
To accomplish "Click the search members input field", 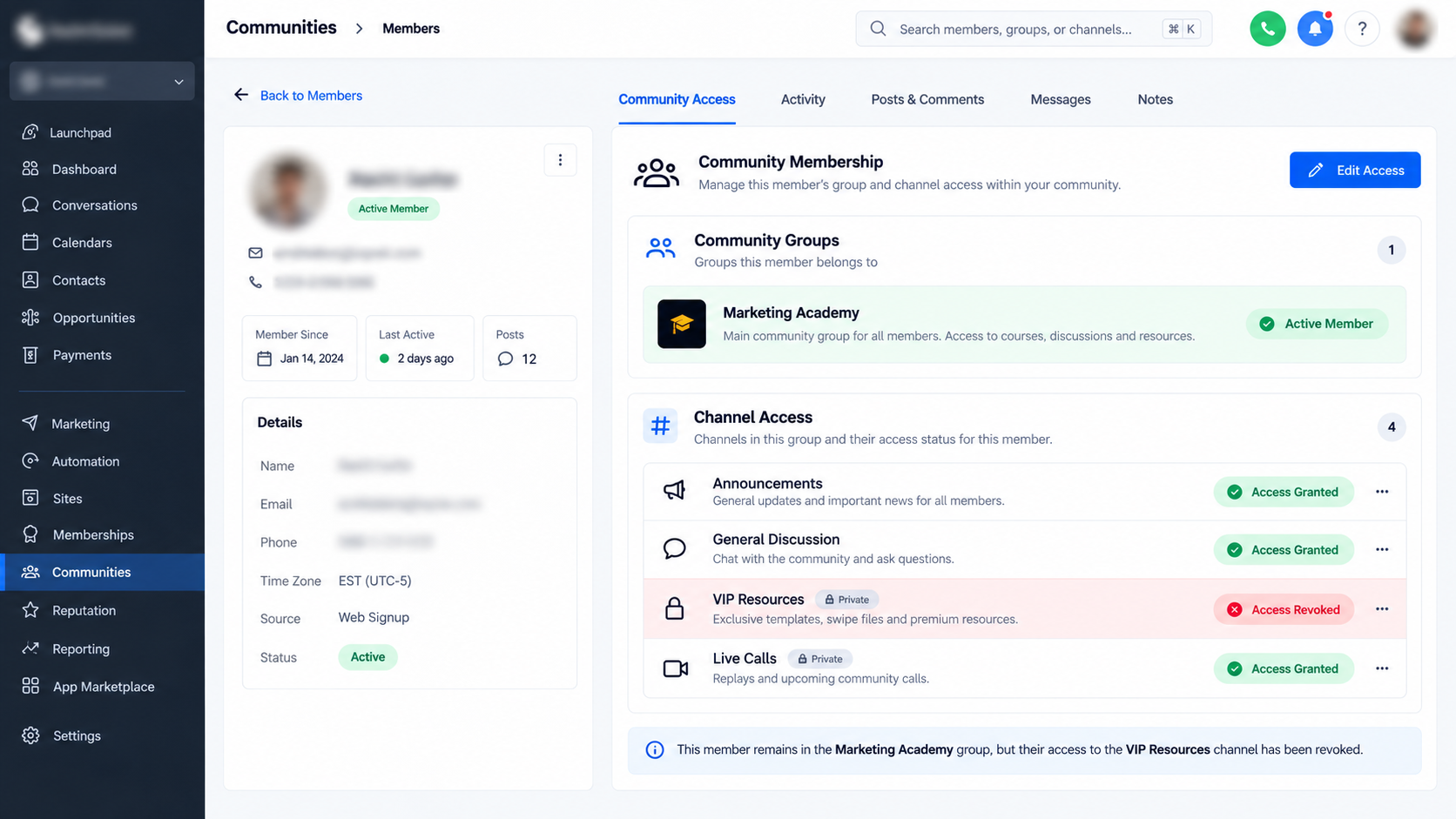I will pyautogui.click(x=1034, y=29).
